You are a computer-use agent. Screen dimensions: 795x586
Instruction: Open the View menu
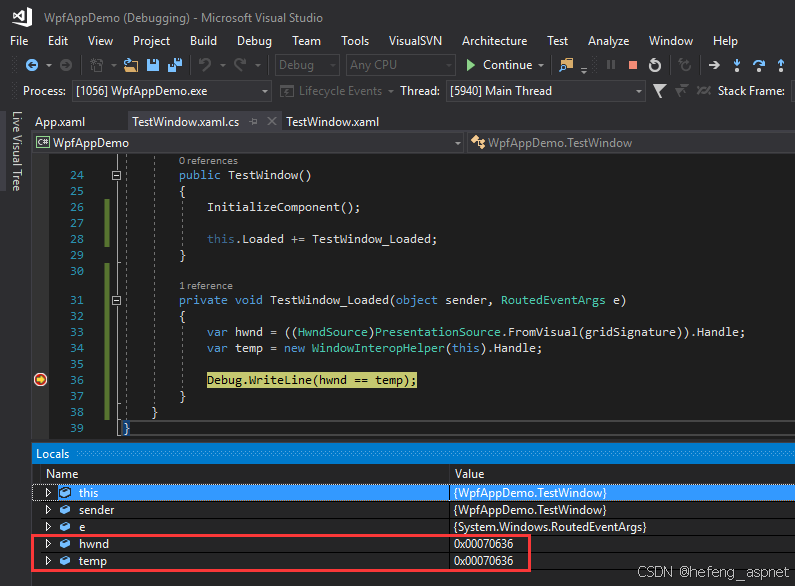pyautogui.click(x=100, y=41)
